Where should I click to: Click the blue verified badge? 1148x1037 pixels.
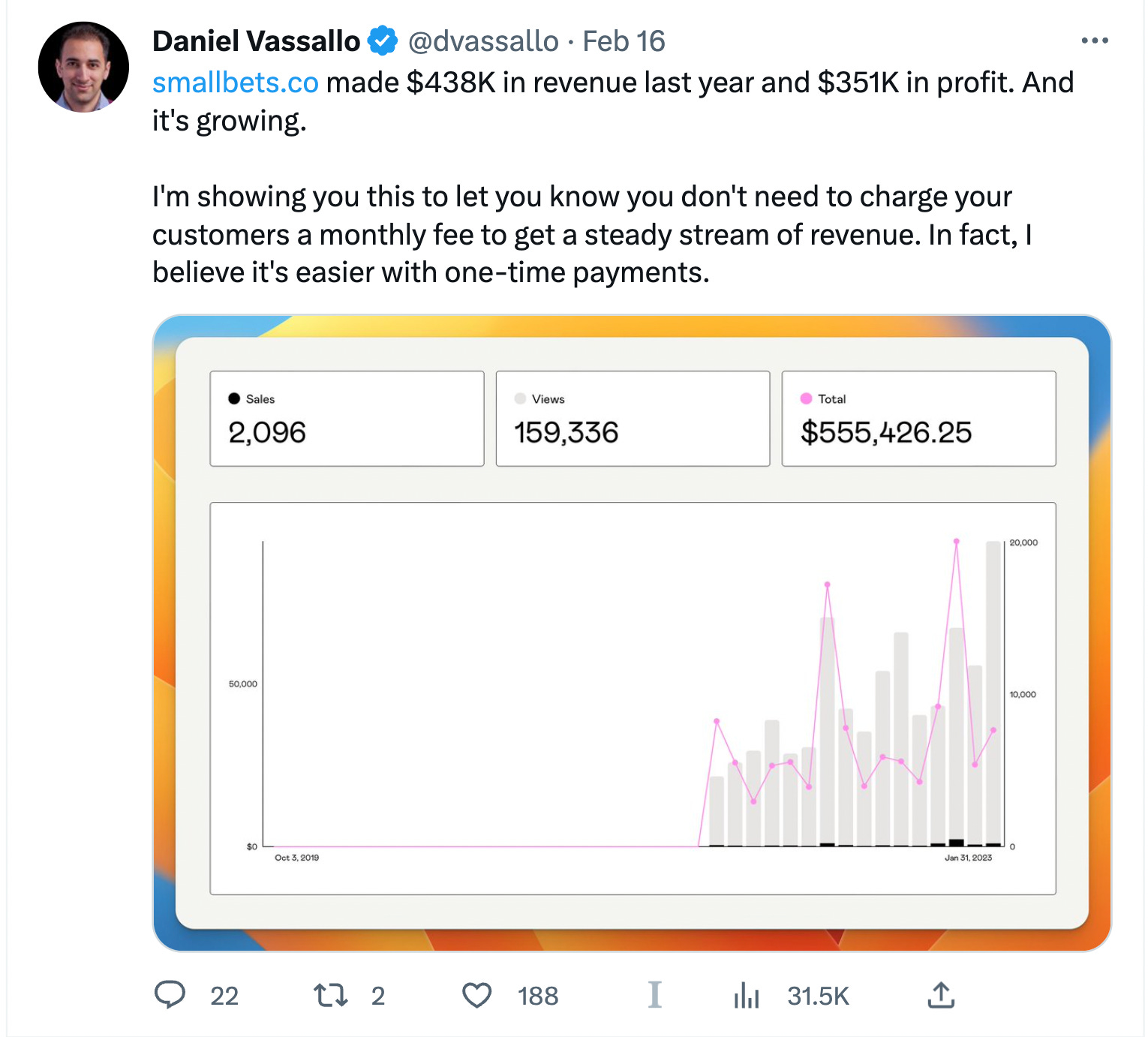(x=383, y=41)
